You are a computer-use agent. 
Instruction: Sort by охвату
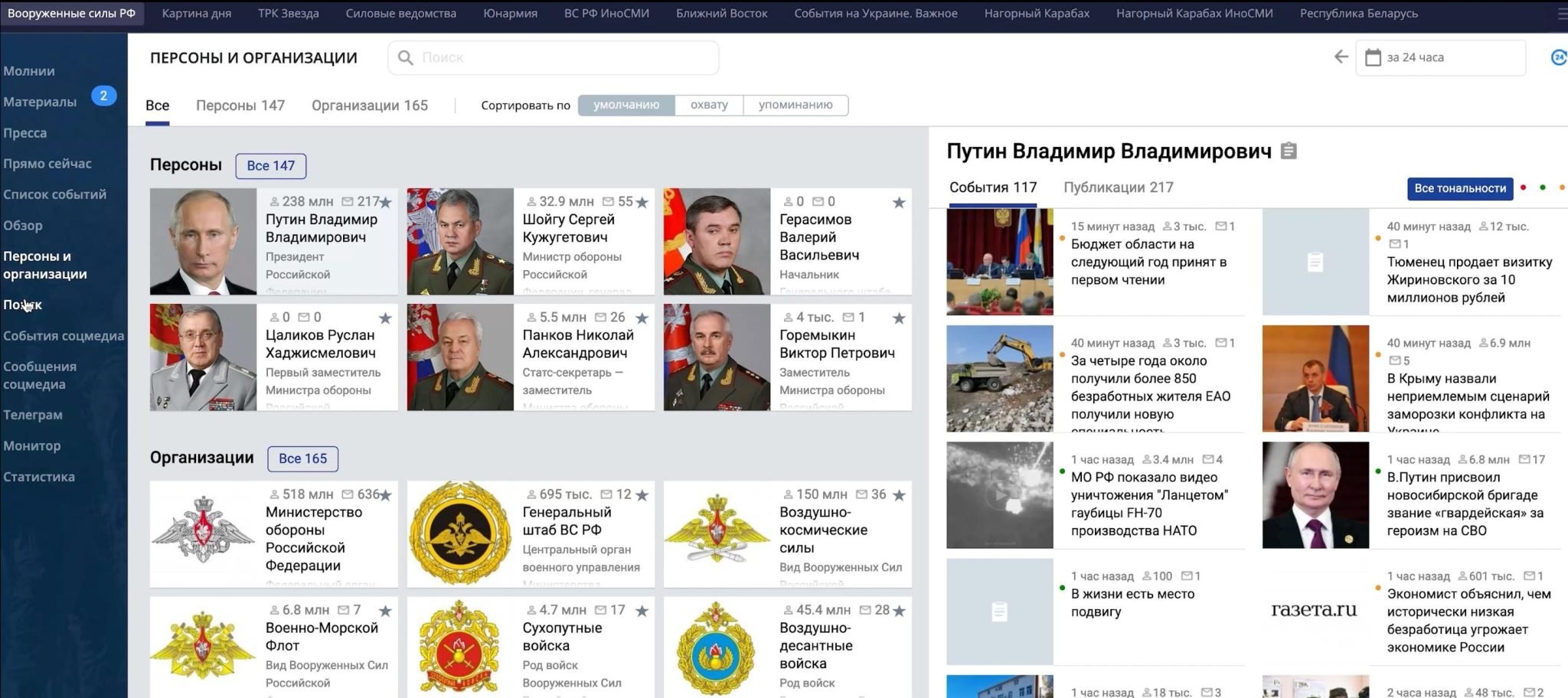[708, 105]
